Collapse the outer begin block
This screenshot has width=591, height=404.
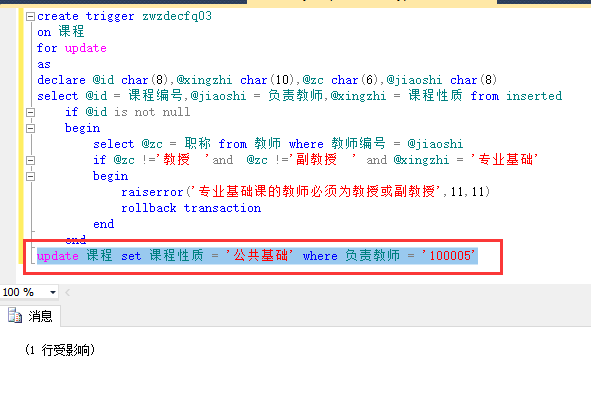click(30, 129)
